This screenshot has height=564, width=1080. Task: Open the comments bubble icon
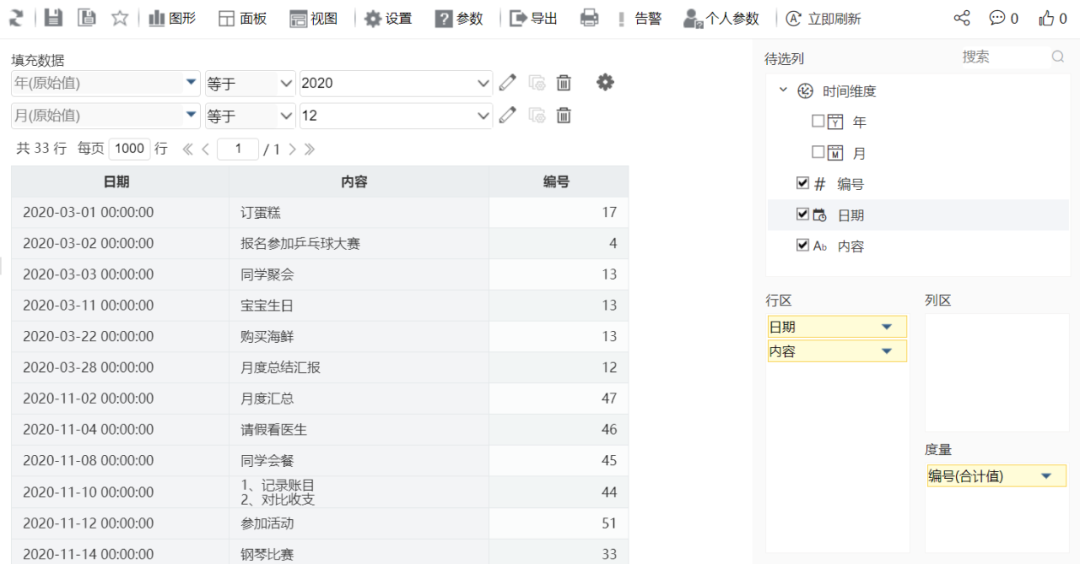[x=997, y=18]
